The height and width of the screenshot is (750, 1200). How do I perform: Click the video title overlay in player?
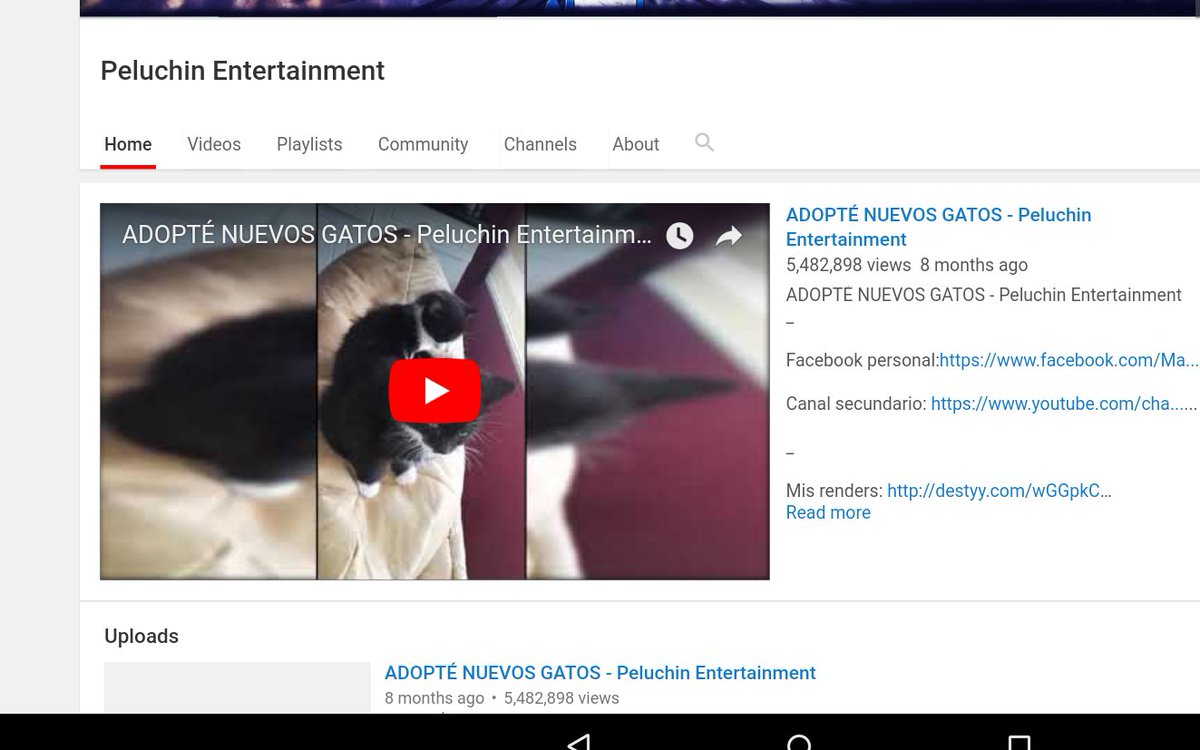(x=386, y=235)
